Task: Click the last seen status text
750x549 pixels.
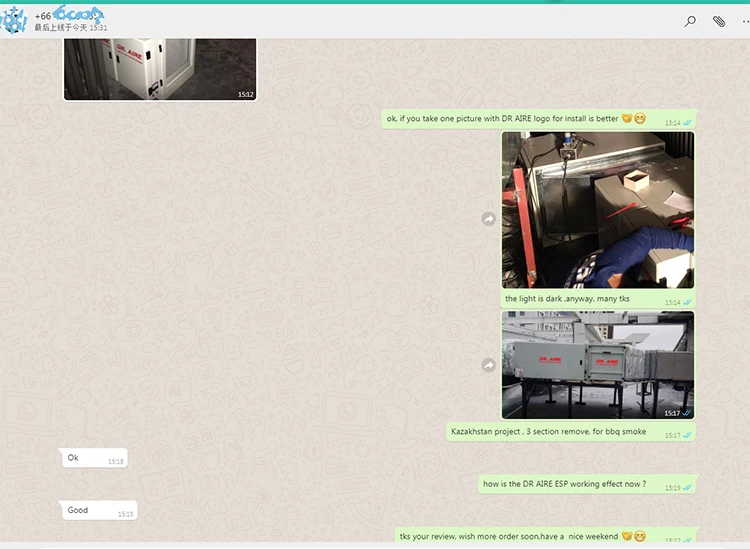Action: [x=72, y=28]
